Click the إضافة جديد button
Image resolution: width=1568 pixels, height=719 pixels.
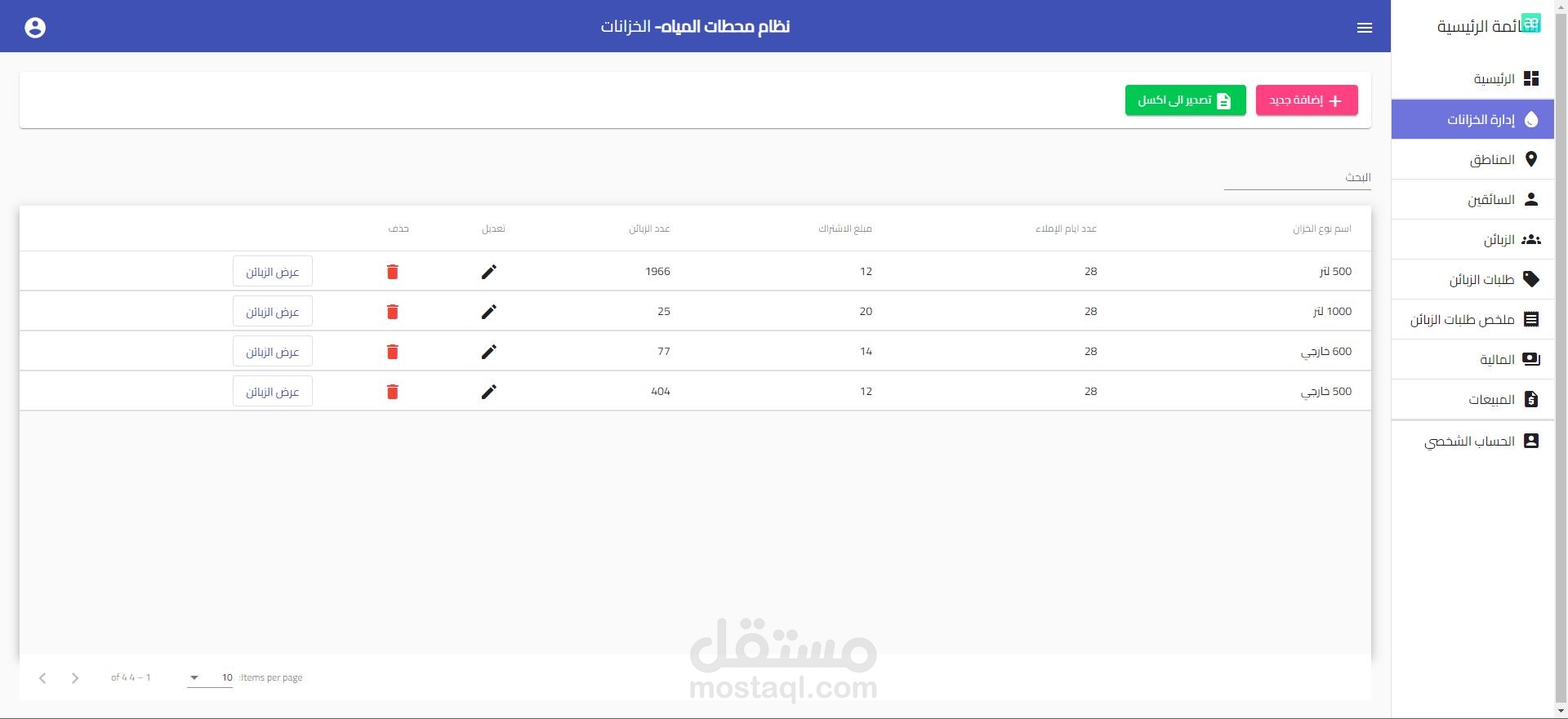coord(1307,100)
